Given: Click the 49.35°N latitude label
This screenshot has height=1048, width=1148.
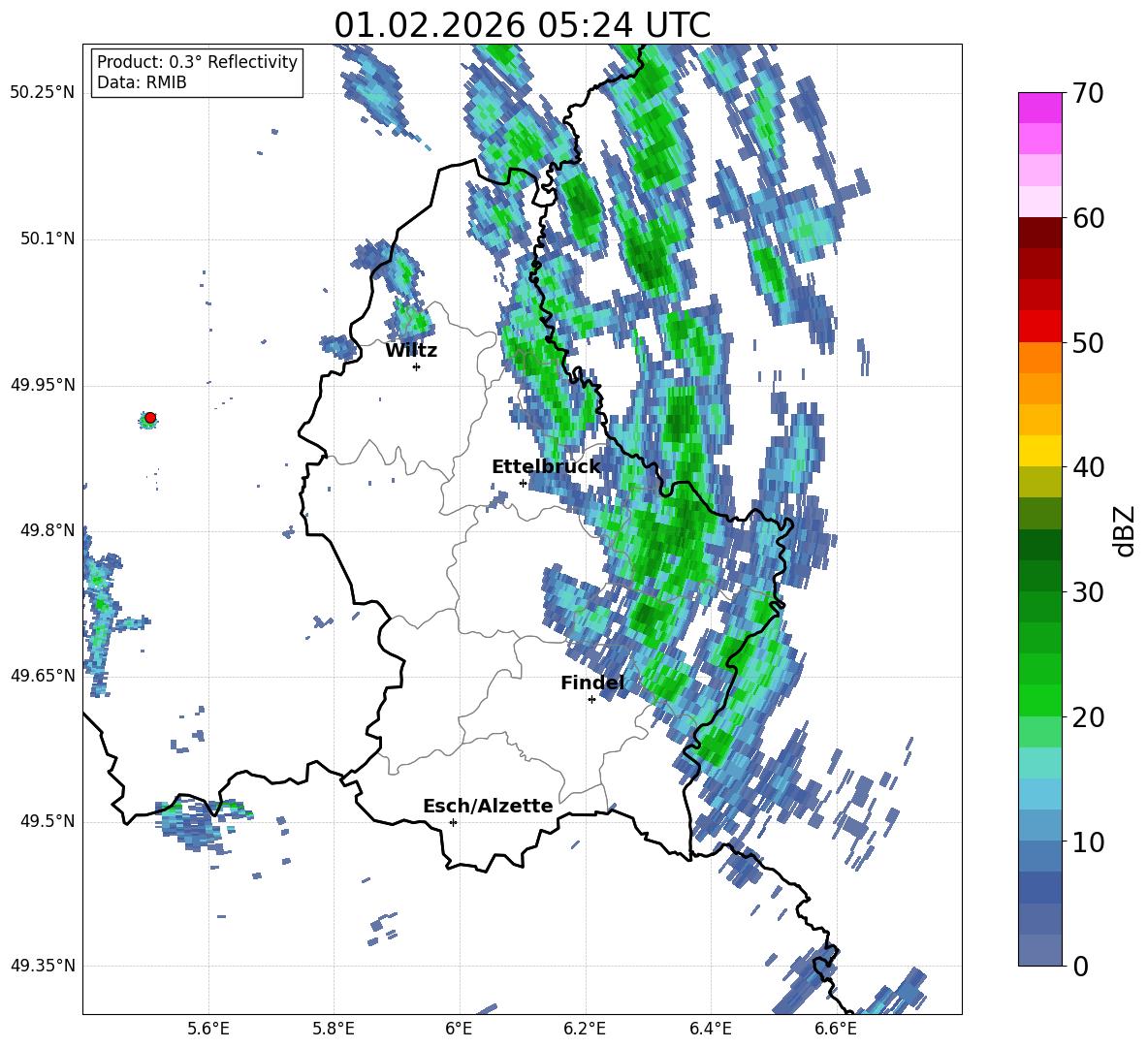Looking at the screenshot, I should [43, 966].
